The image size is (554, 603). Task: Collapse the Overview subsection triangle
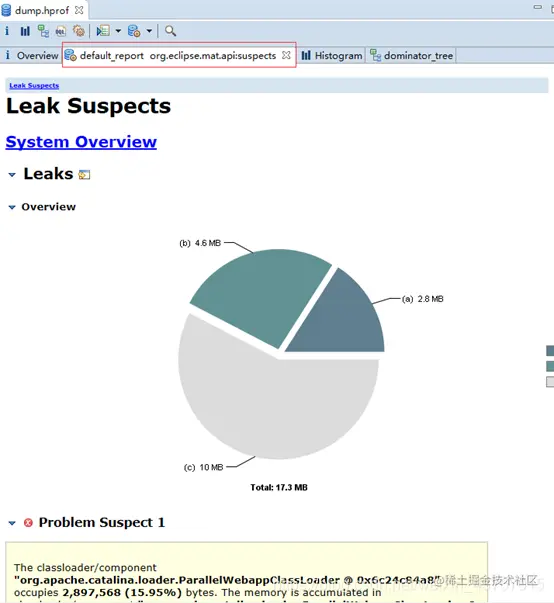coord(12,207)
